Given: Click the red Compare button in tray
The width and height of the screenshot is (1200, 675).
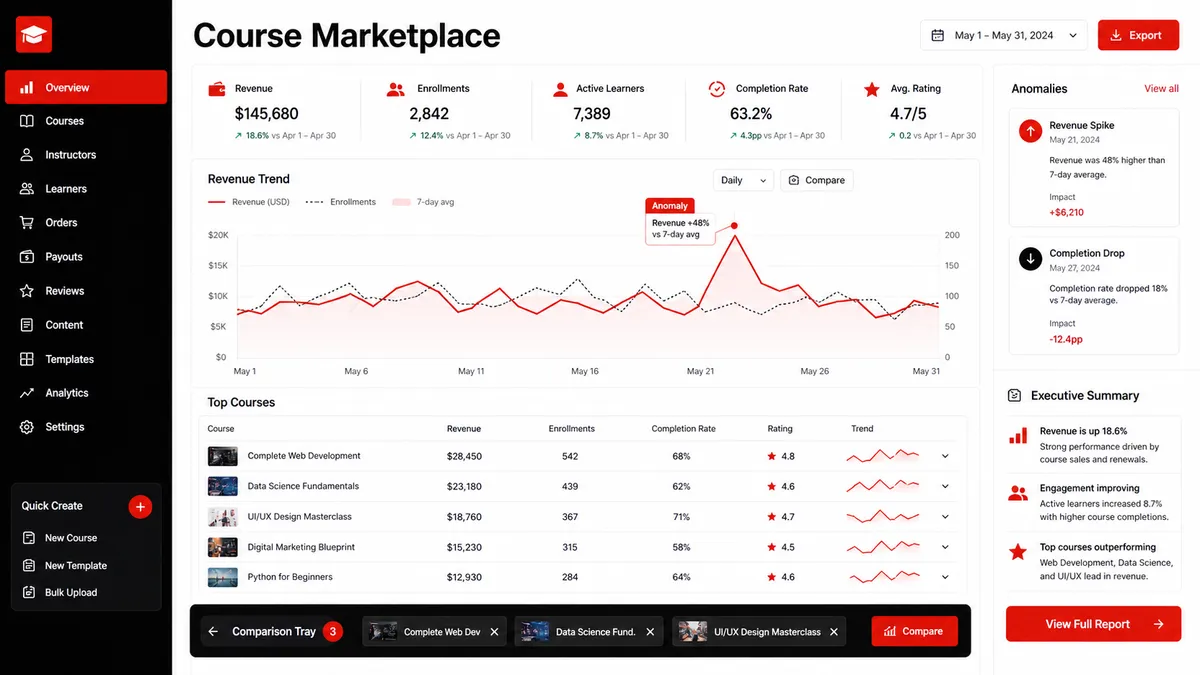Looking at the screenshot, I should pyautogui.click(x=914, y=631).
